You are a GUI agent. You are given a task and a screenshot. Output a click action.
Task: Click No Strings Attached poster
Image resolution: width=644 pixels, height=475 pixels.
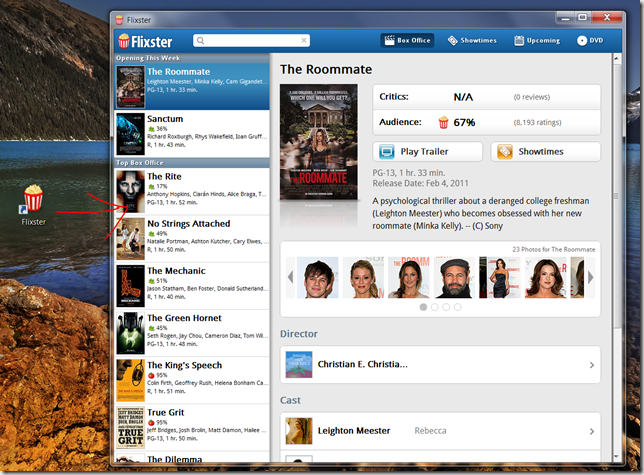point(130,239)
